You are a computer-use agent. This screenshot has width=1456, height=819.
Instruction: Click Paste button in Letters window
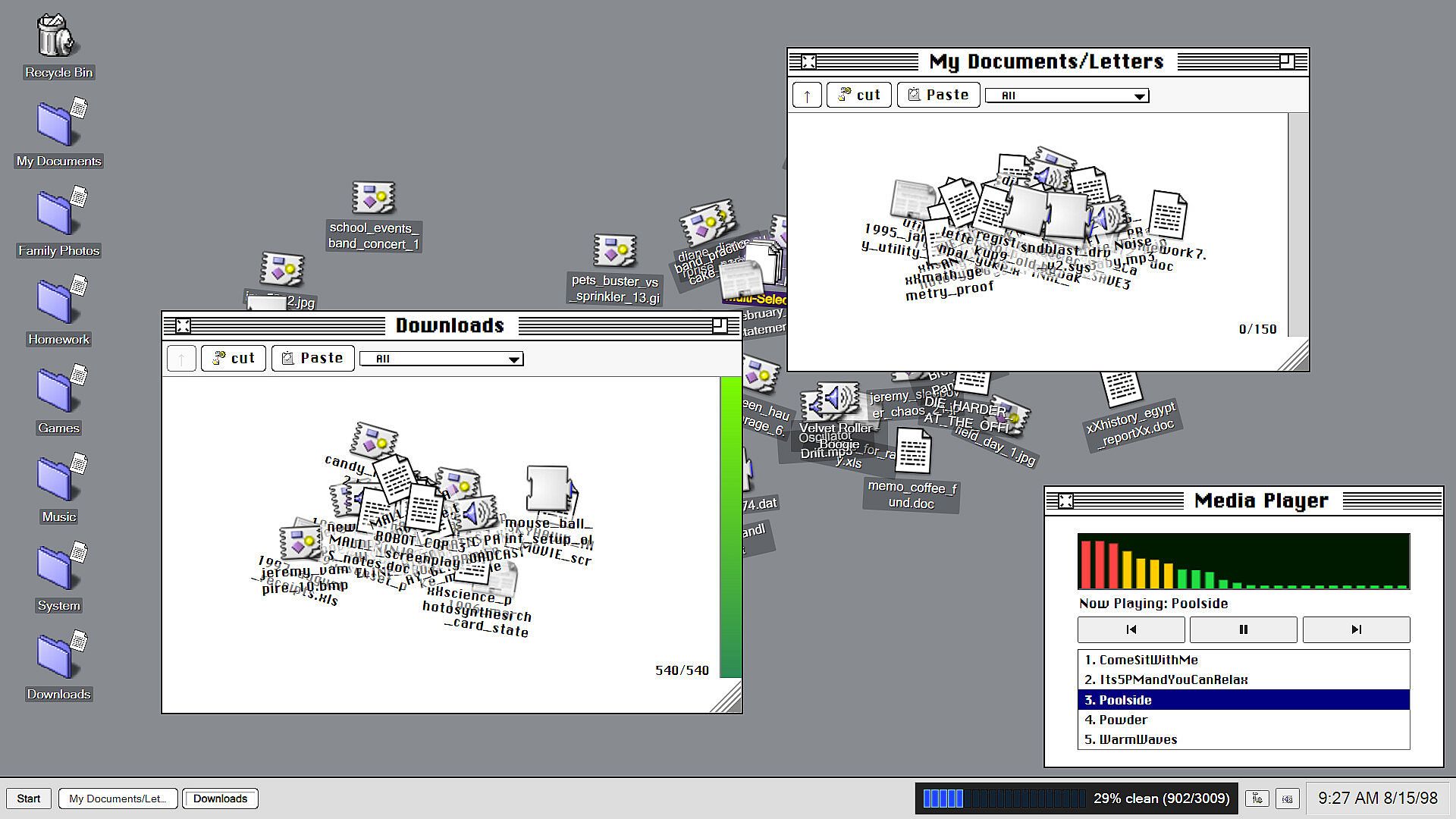point(938,95)
